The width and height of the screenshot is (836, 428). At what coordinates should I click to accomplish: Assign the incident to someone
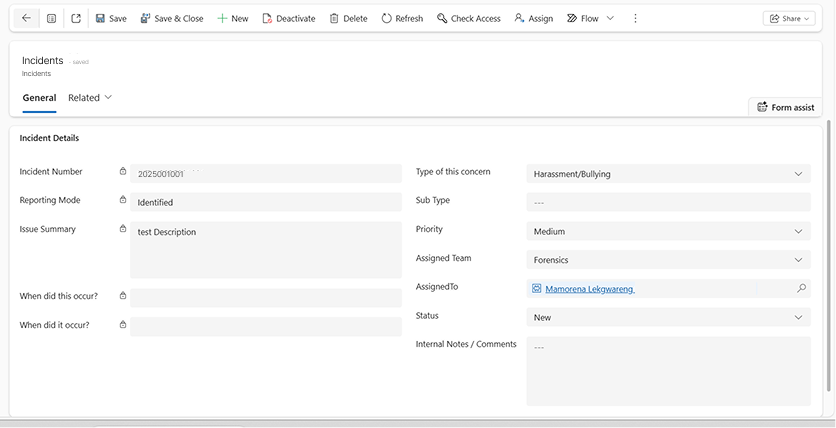point(533,18)
